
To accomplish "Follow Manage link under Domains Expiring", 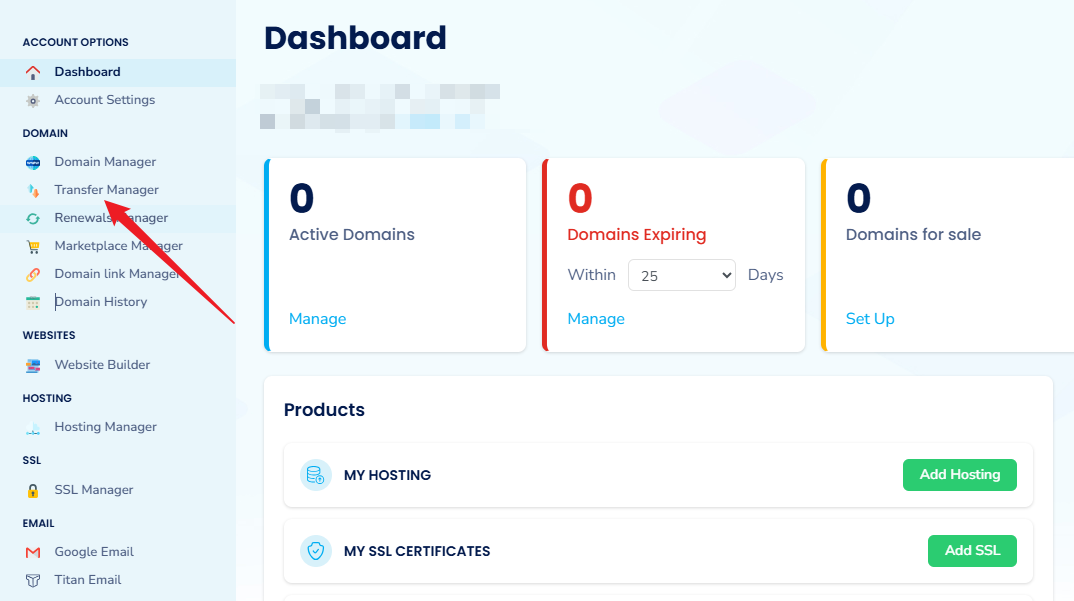I will point(596,319).
